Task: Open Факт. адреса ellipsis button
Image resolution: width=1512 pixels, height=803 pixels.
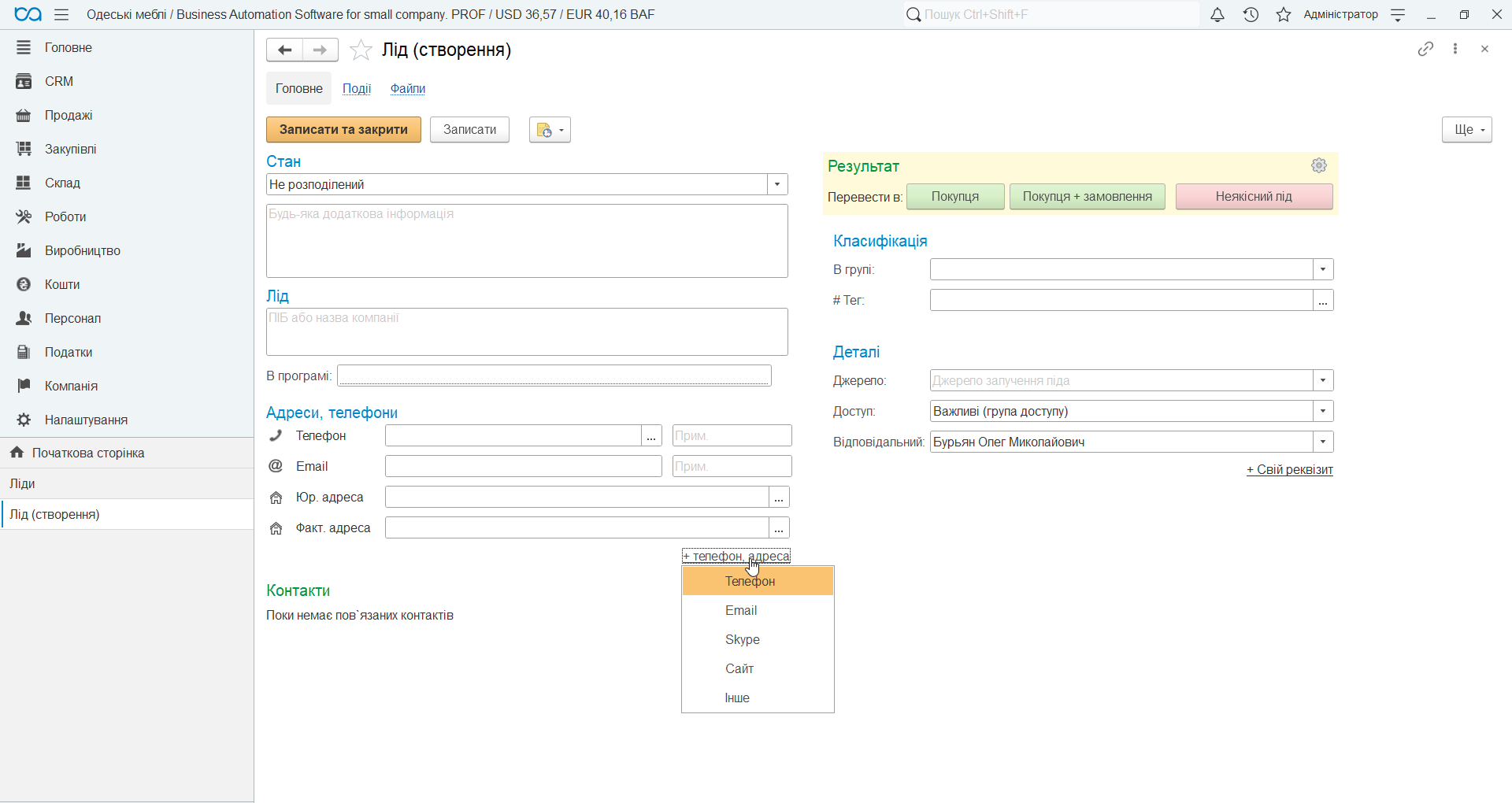Action: tap(779, 527)
